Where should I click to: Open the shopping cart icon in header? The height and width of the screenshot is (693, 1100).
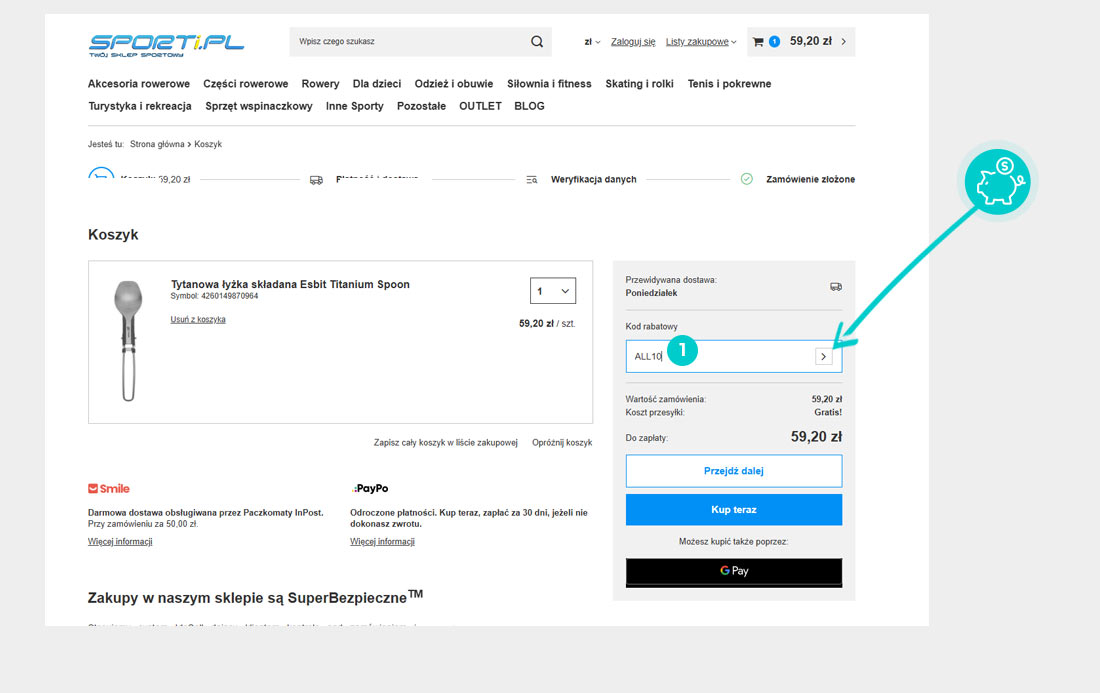(758, 42)
